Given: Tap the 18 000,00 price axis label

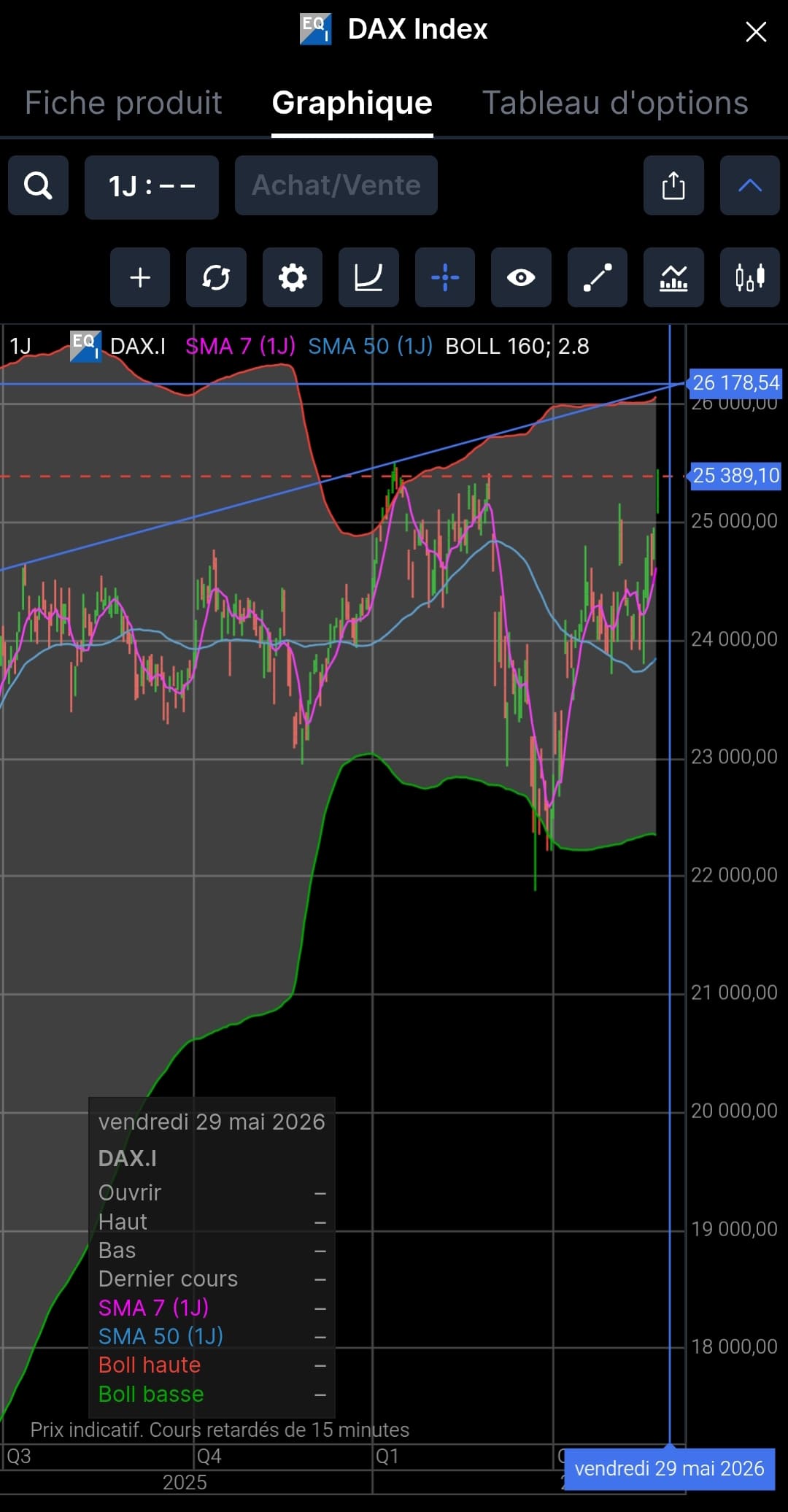Looking at the screenshot, I should [734, 1346].
